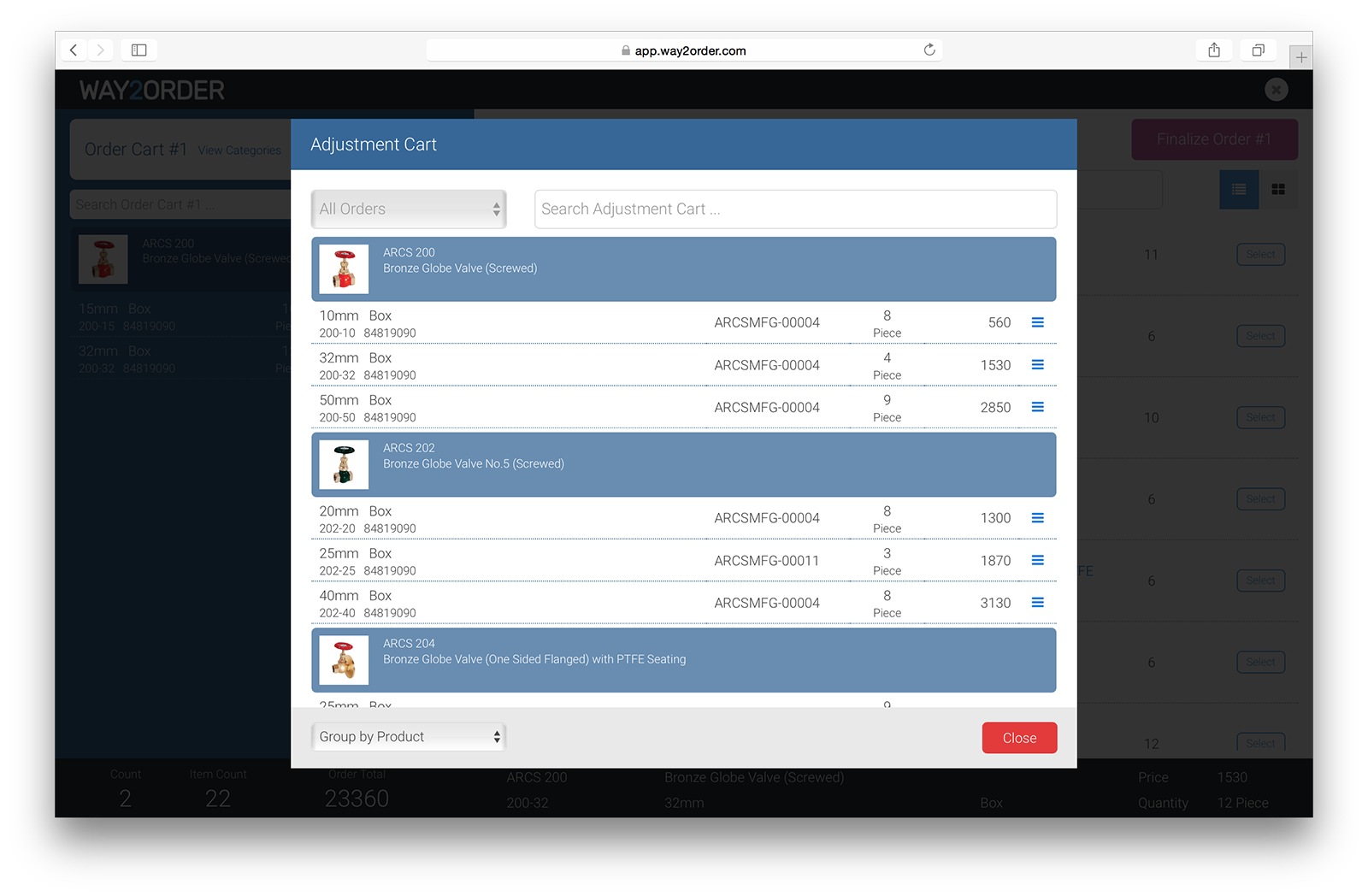Screen dimensions: 1368x896
Task: Click price 1870 in 25mm row
Action: [995, 561]
